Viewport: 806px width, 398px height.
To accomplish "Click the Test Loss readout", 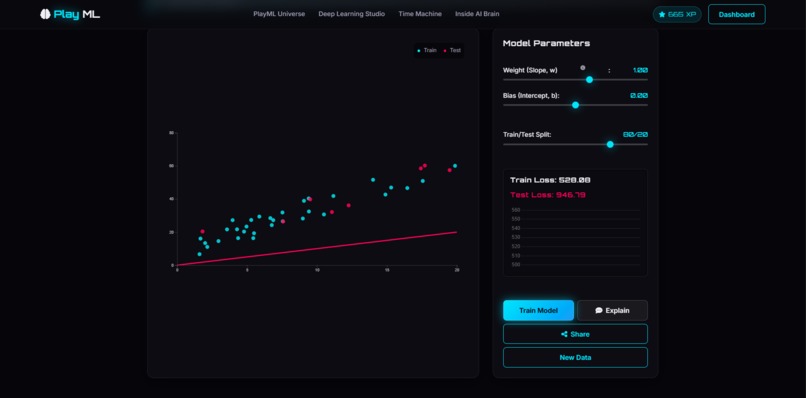I will pyautogui.click(x=547, y=195).
